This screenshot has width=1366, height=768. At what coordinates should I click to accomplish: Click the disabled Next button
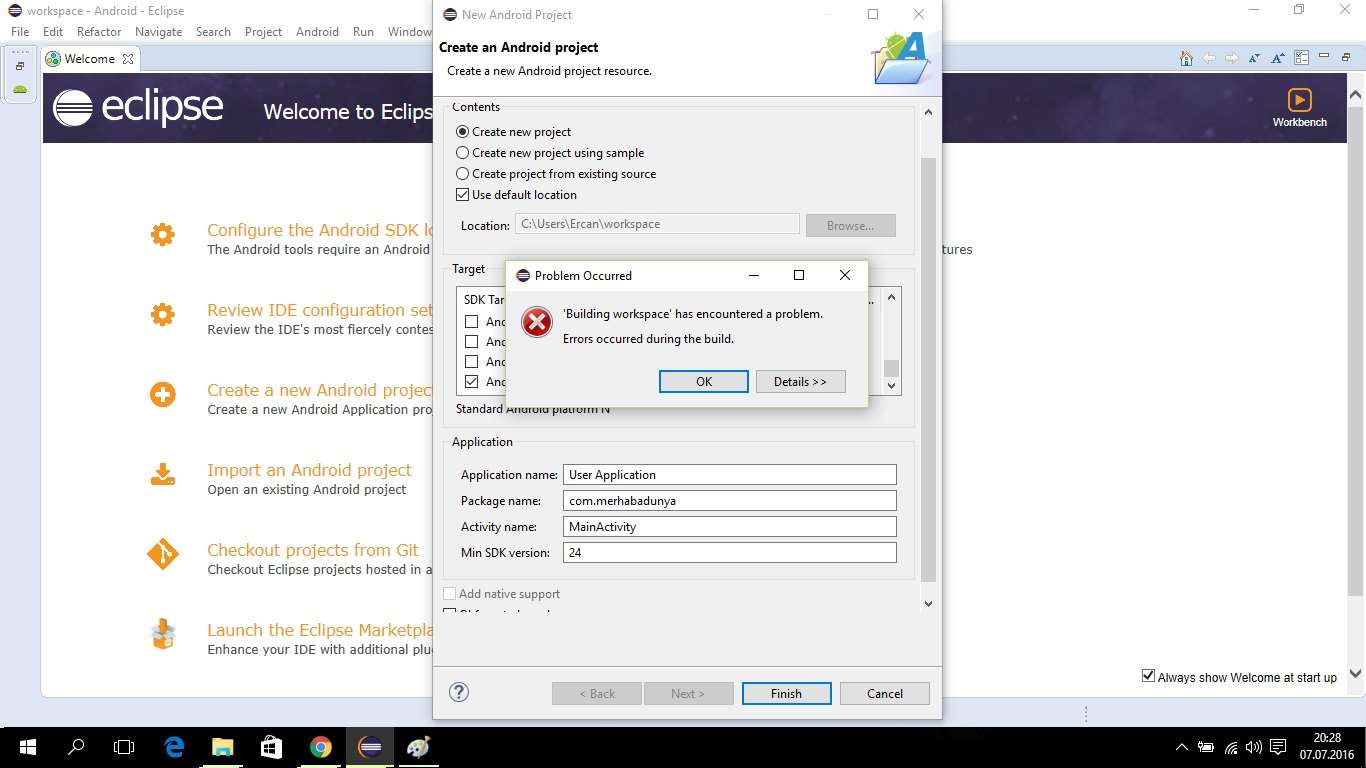[x=688, y=693]
